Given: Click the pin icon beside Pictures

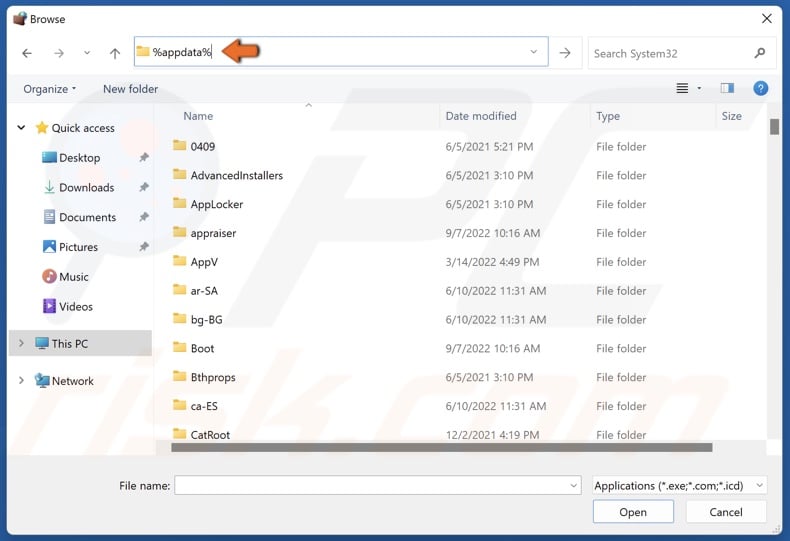Looking at the screenshot, I should (144, 246).
